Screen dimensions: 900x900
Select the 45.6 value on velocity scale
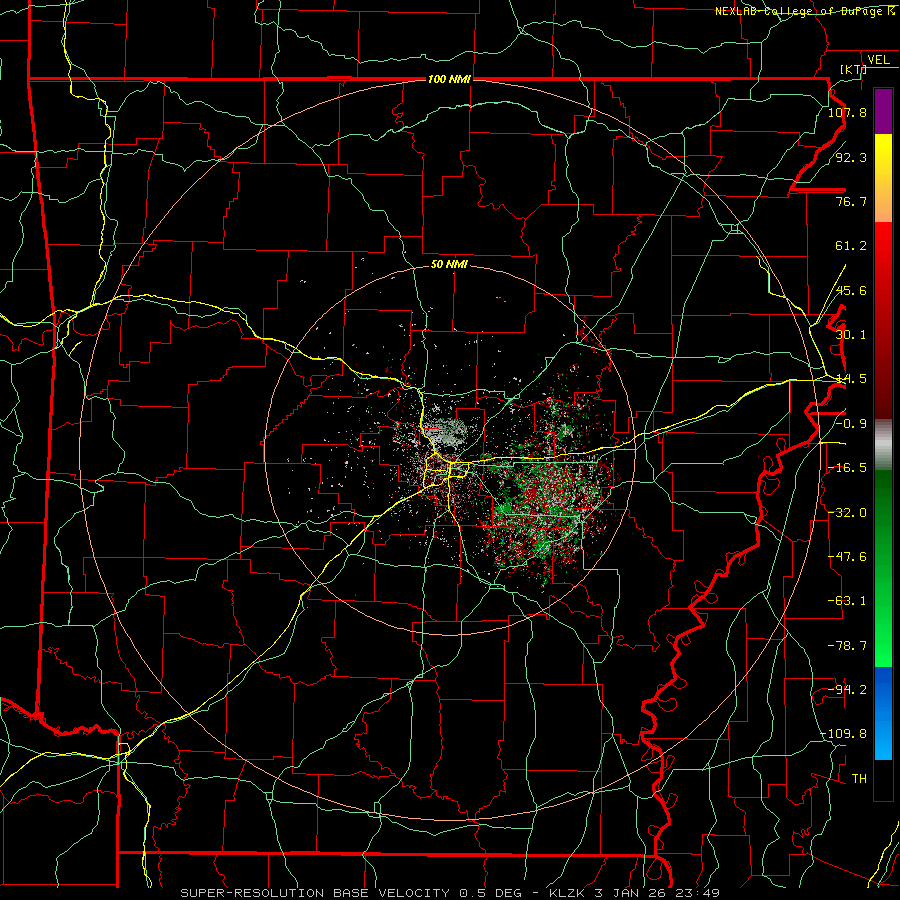[x=851, y=290]
